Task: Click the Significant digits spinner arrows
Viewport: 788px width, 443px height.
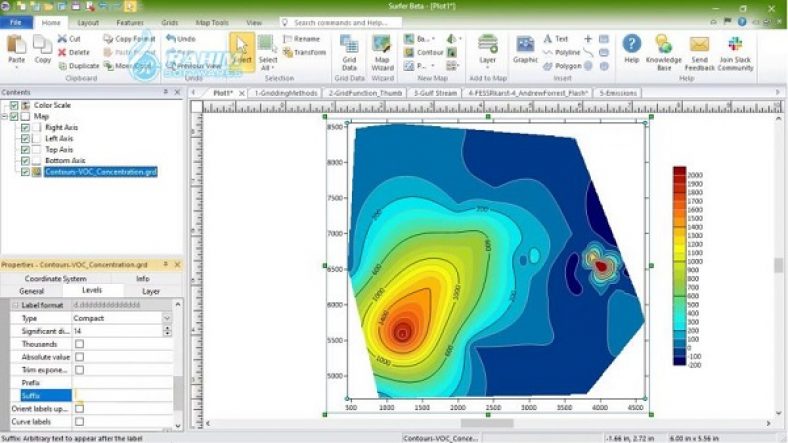Action: (x=167, y=331)
